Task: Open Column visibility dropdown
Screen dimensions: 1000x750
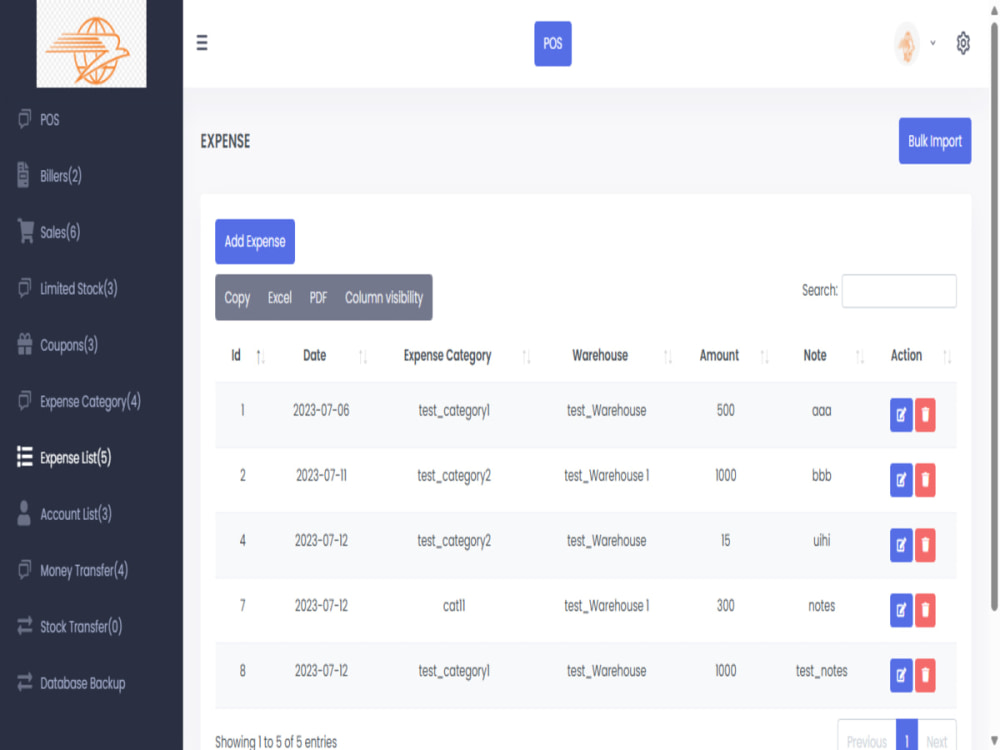Action: [x=383, y=298]
